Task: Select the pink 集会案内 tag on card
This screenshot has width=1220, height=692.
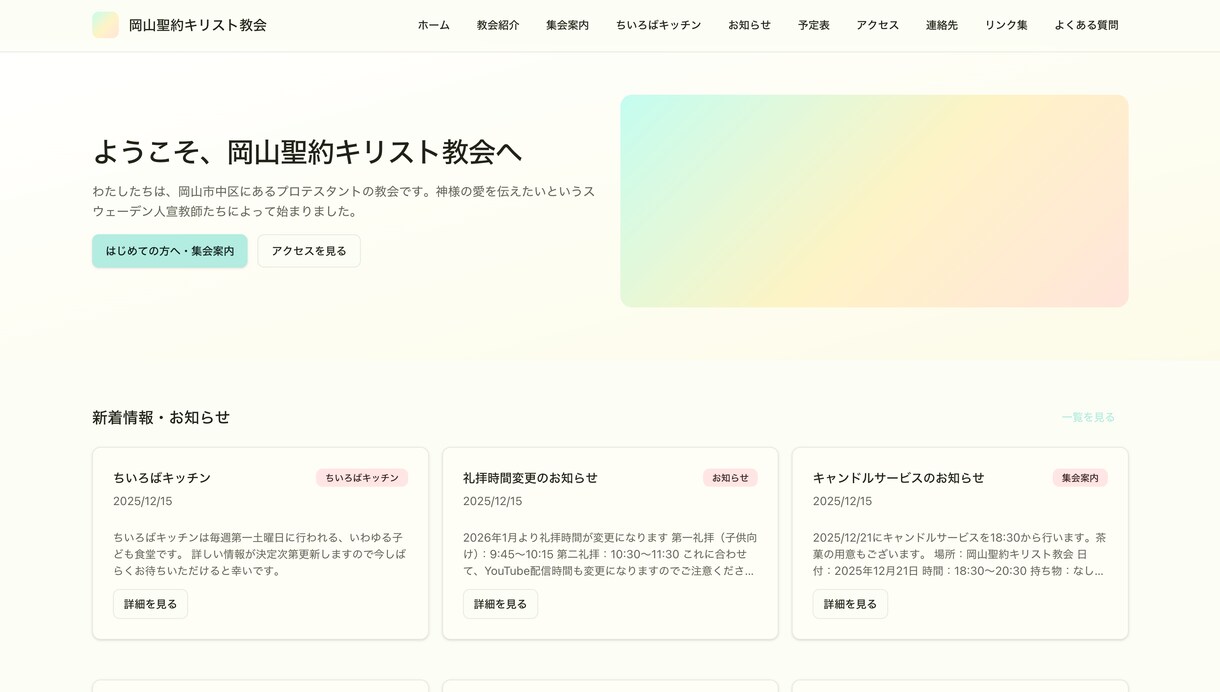Action: 1080,478
